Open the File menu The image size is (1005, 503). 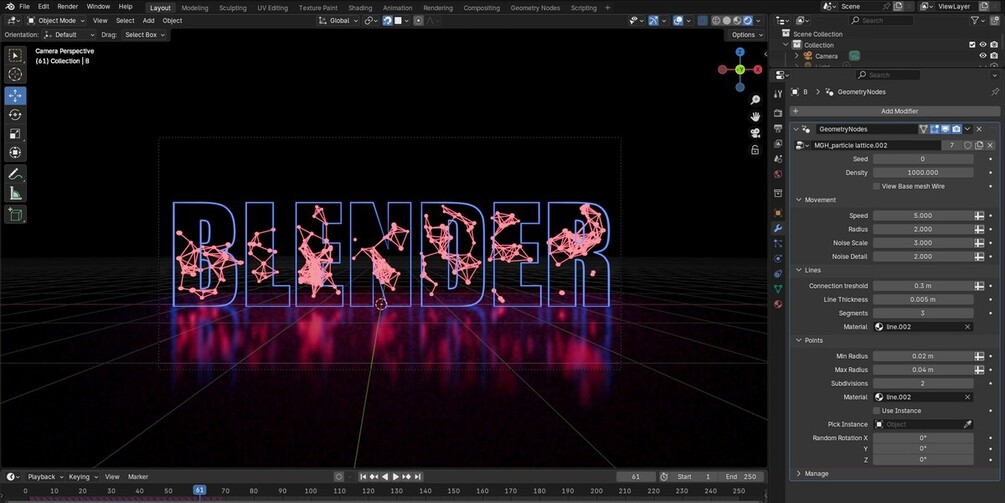point(24,6)
